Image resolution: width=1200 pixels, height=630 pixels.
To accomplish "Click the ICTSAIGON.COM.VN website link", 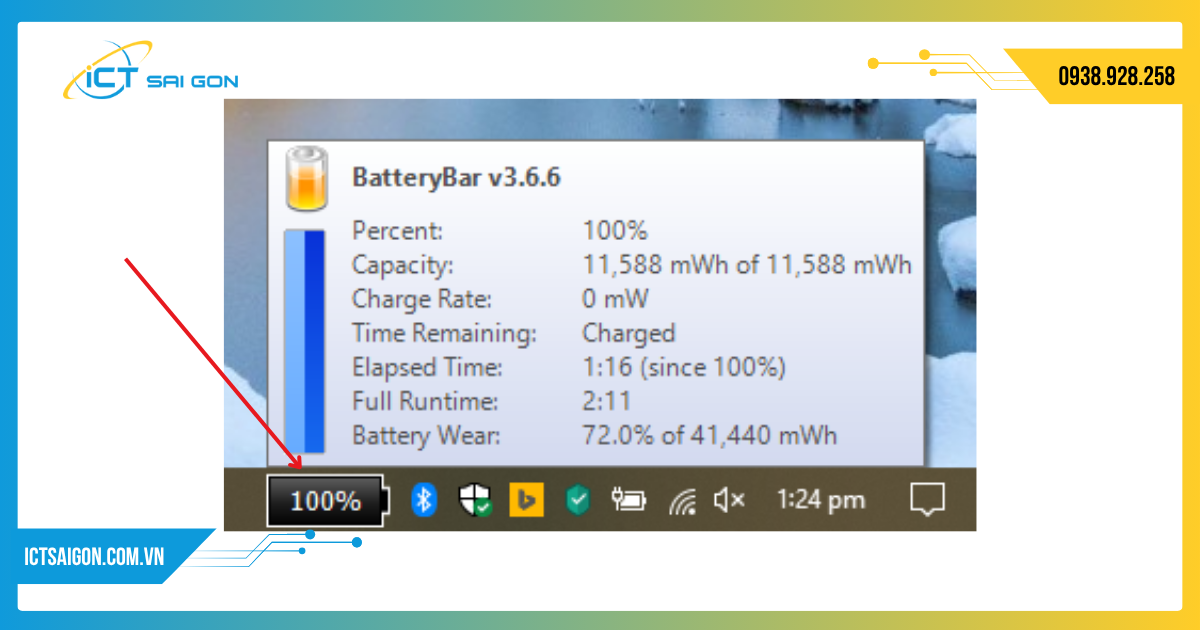I will click(93, 557).
